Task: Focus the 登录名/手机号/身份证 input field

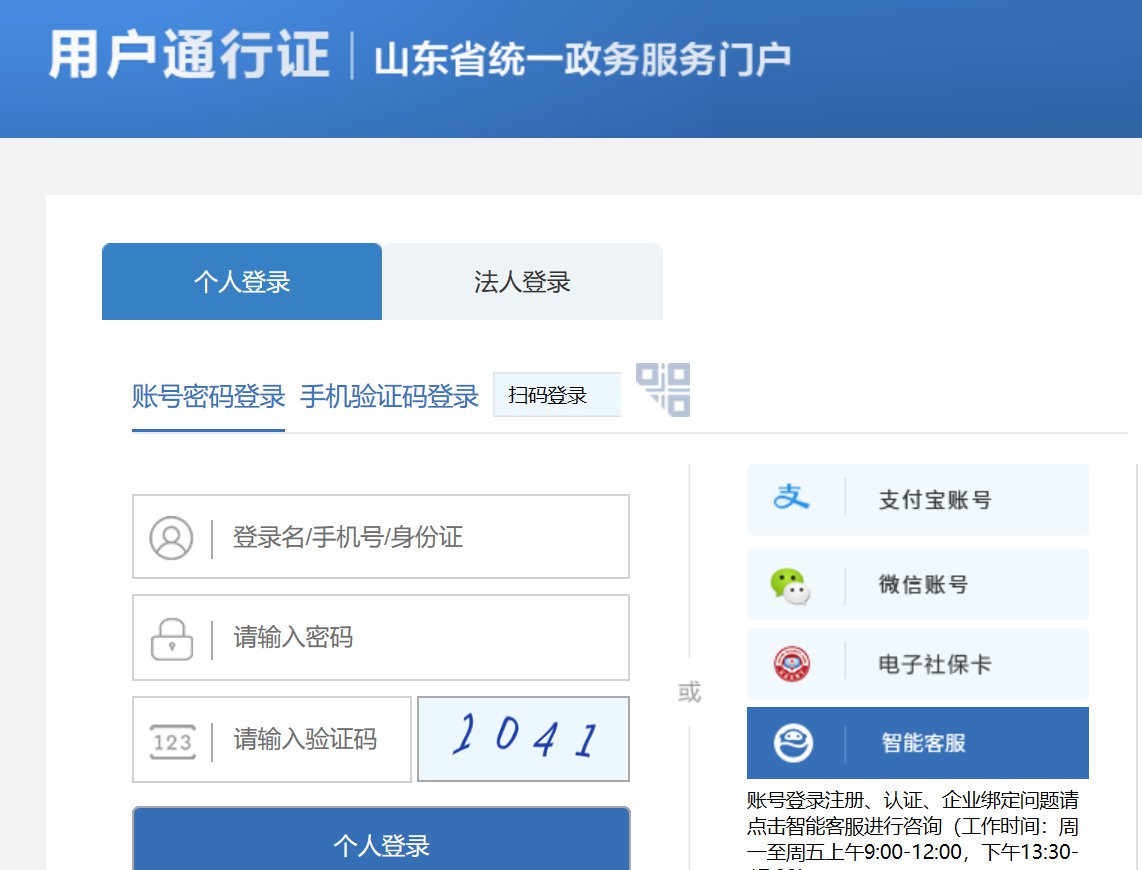Action: [x=381, y=537]
